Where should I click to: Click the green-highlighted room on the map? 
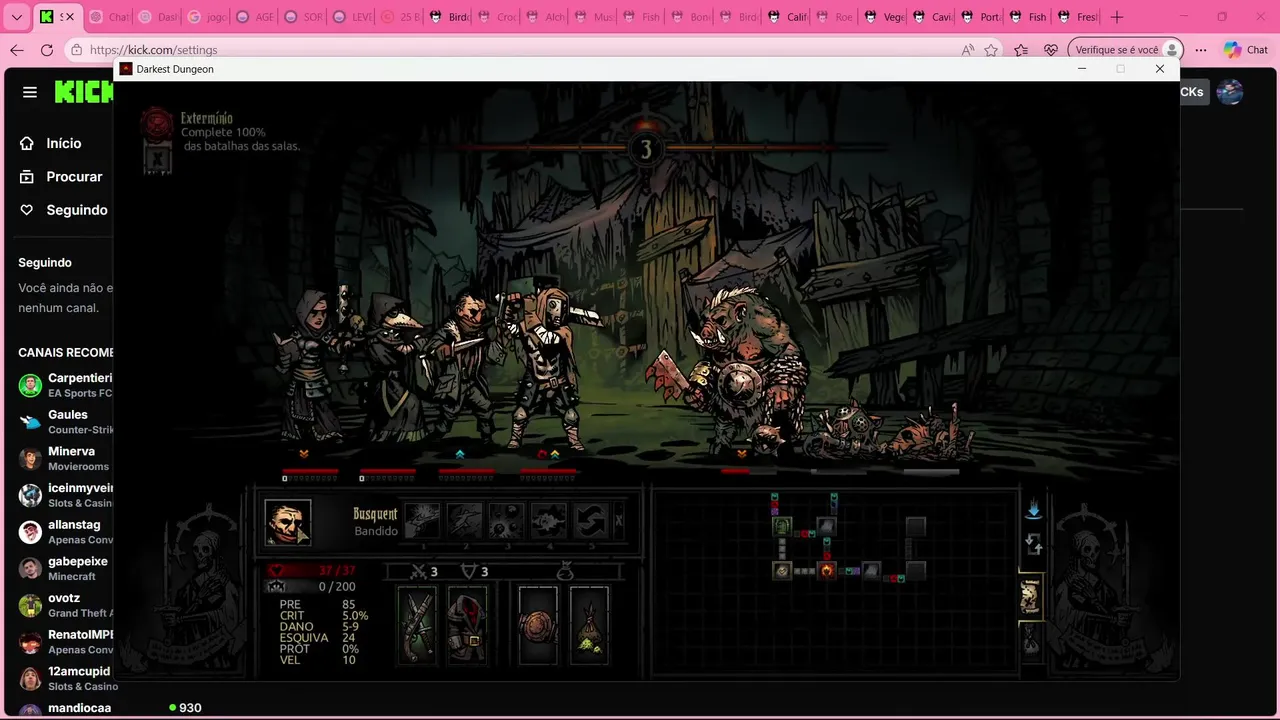tap(782, 525)
